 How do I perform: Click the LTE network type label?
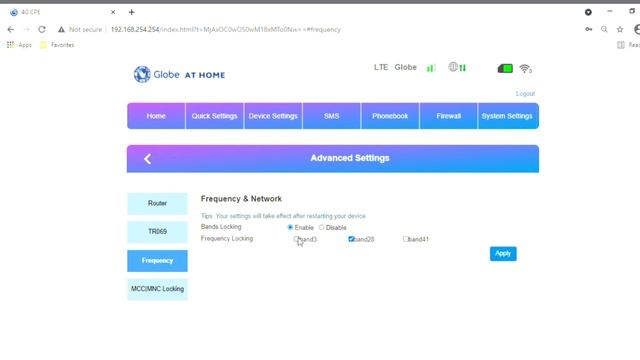(381, 67)
